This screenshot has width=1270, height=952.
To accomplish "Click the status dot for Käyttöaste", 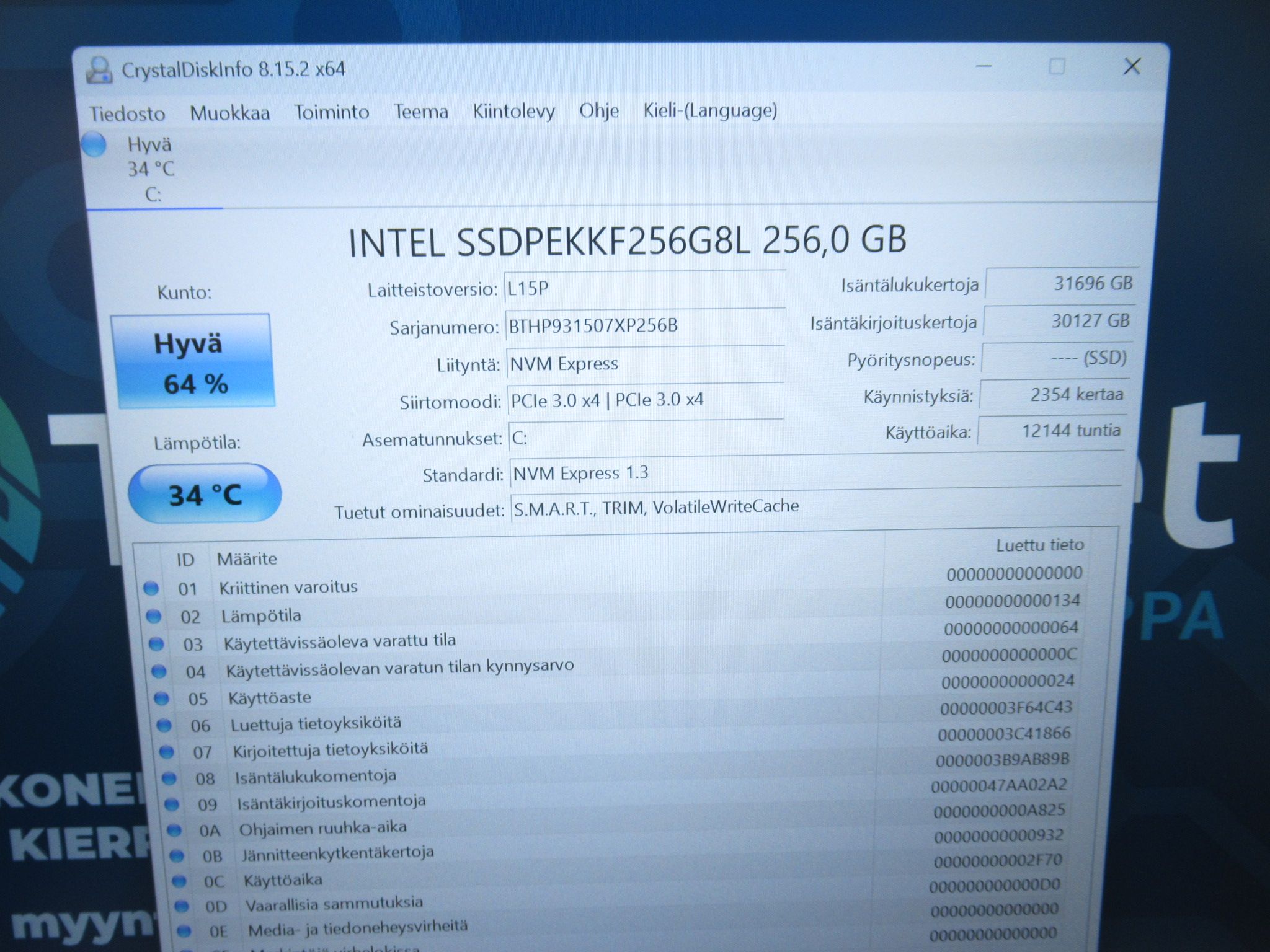I will coord(161,698).
